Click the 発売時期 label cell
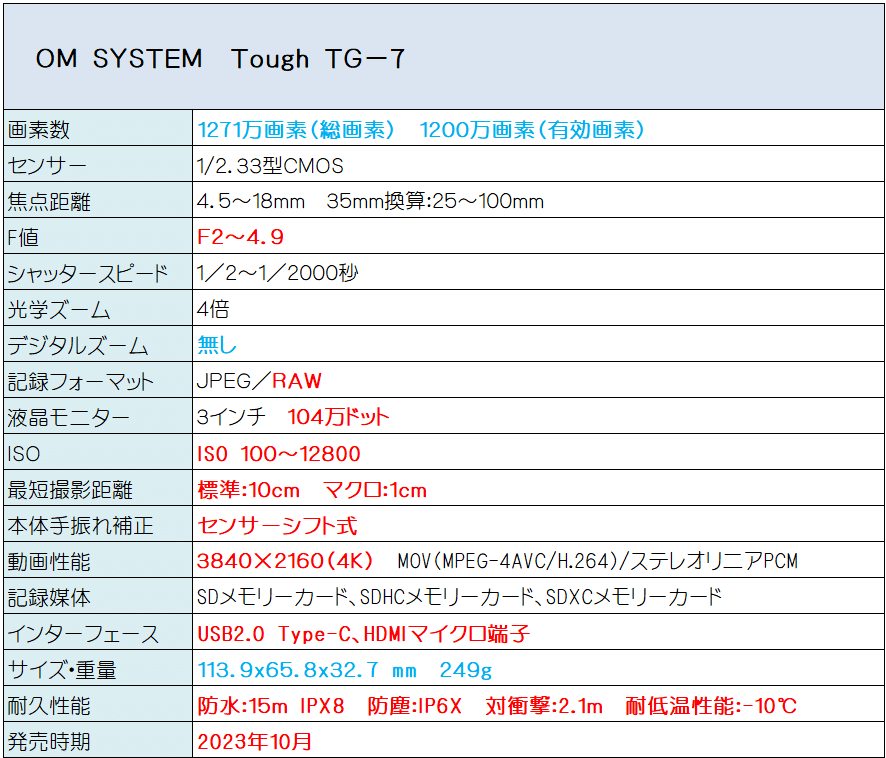 point(98,740)
